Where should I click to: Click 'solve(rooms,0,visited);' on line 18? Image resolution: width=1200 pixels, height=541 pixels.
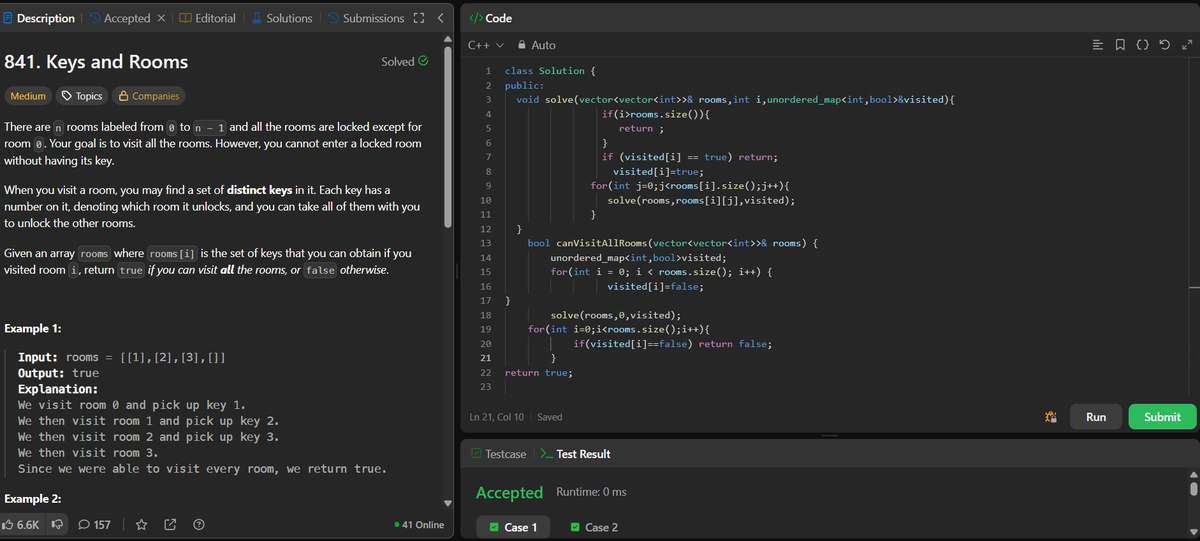[x=616, y=315]
